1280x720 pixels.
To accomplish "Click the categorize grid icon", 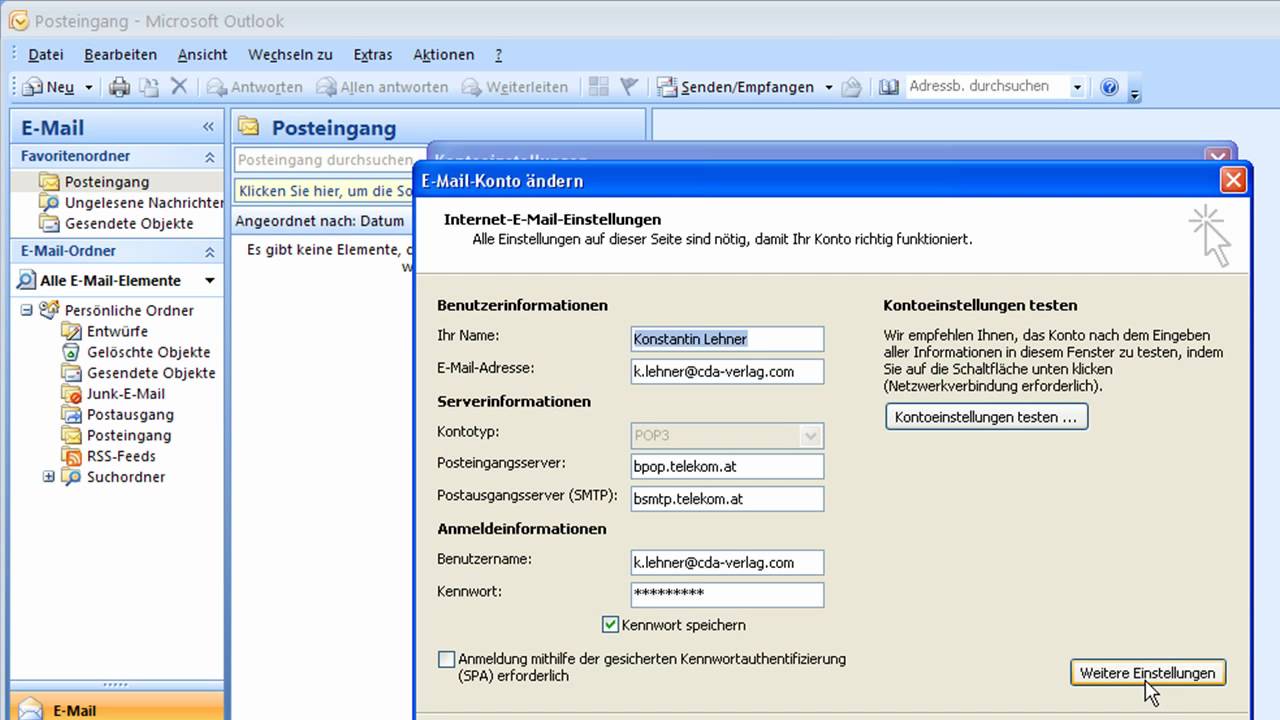I will 598,87.
